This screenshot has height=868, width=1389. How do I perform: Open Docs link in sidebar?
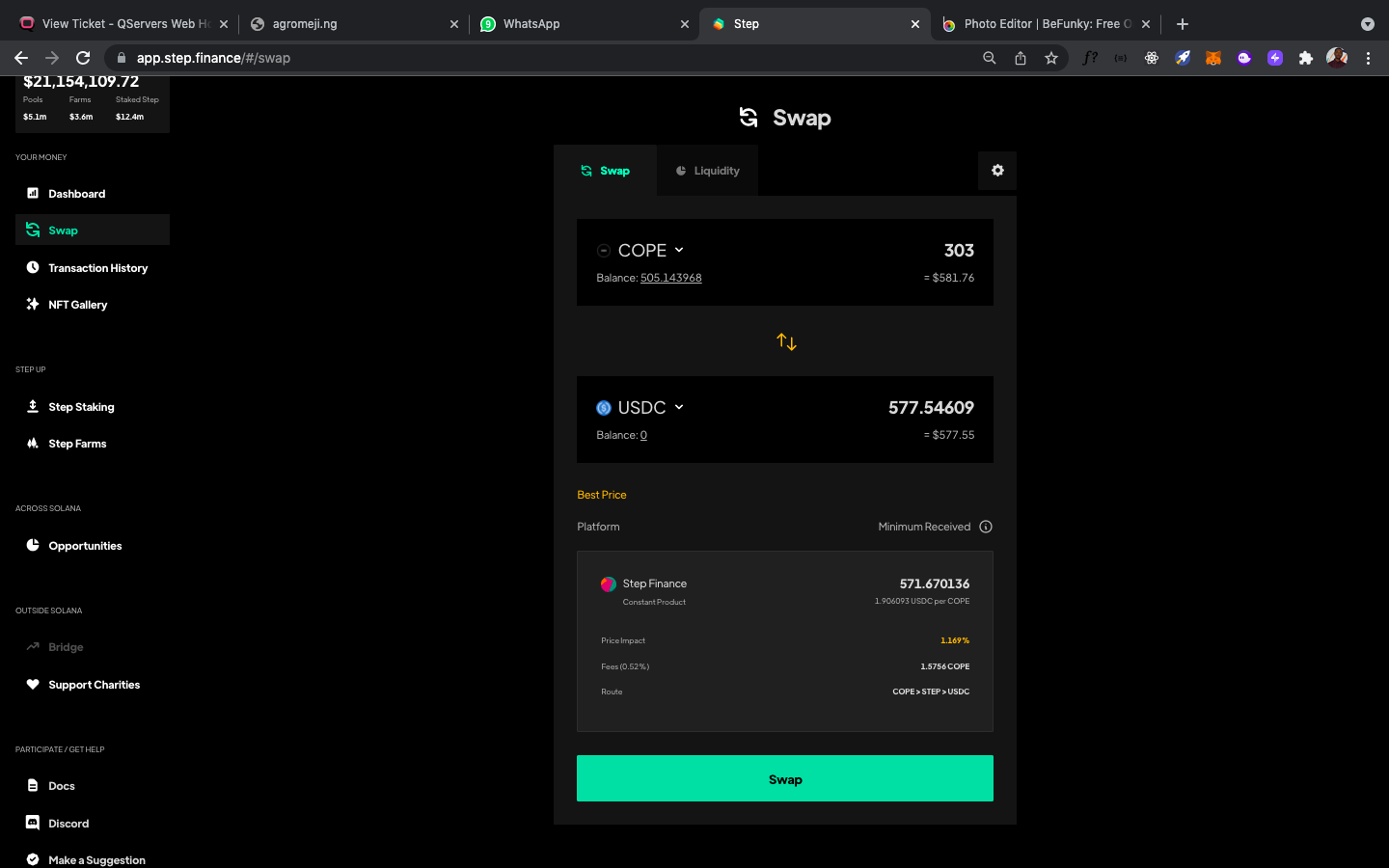[x=93, y=786]
